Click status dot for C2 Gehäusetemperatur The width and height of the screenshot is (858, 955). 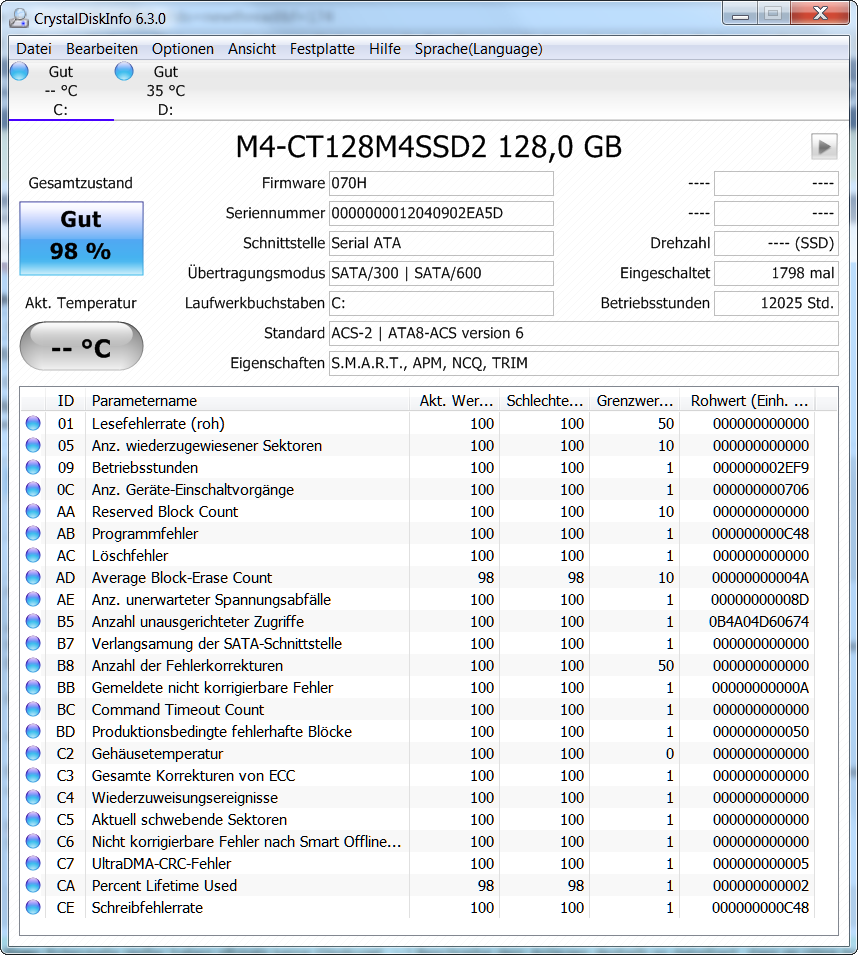33,753
